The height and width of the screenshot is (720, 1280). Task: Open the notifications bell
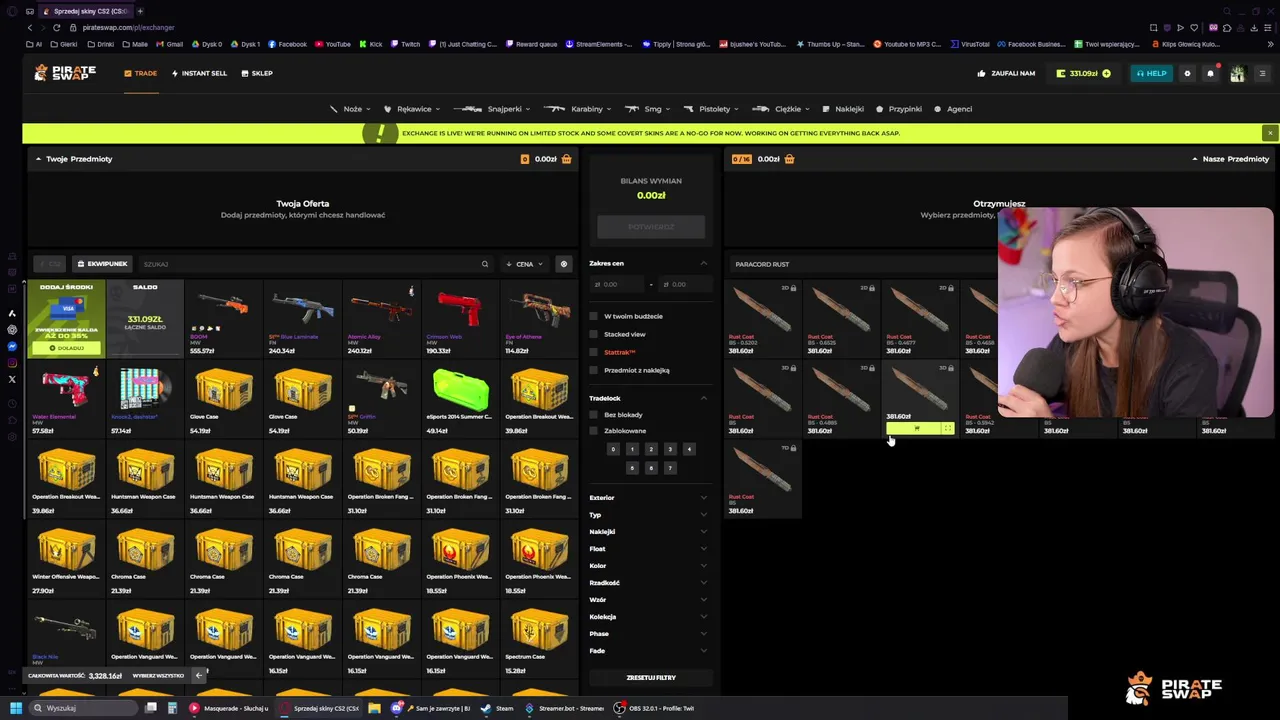coord(1210,73)
